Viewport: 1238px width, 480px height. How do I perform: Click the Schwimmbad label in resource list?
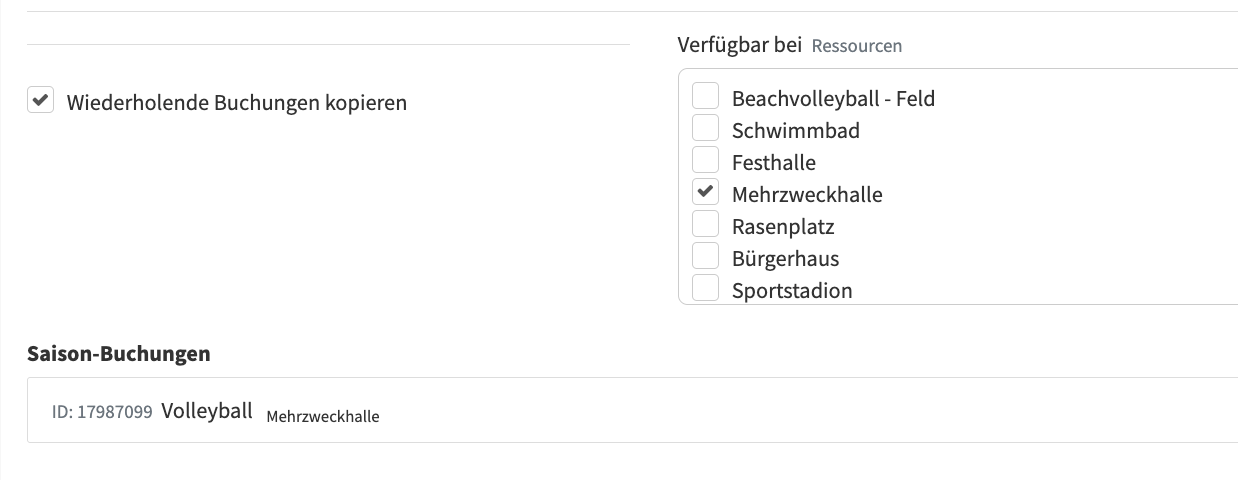tap(795, 130)
